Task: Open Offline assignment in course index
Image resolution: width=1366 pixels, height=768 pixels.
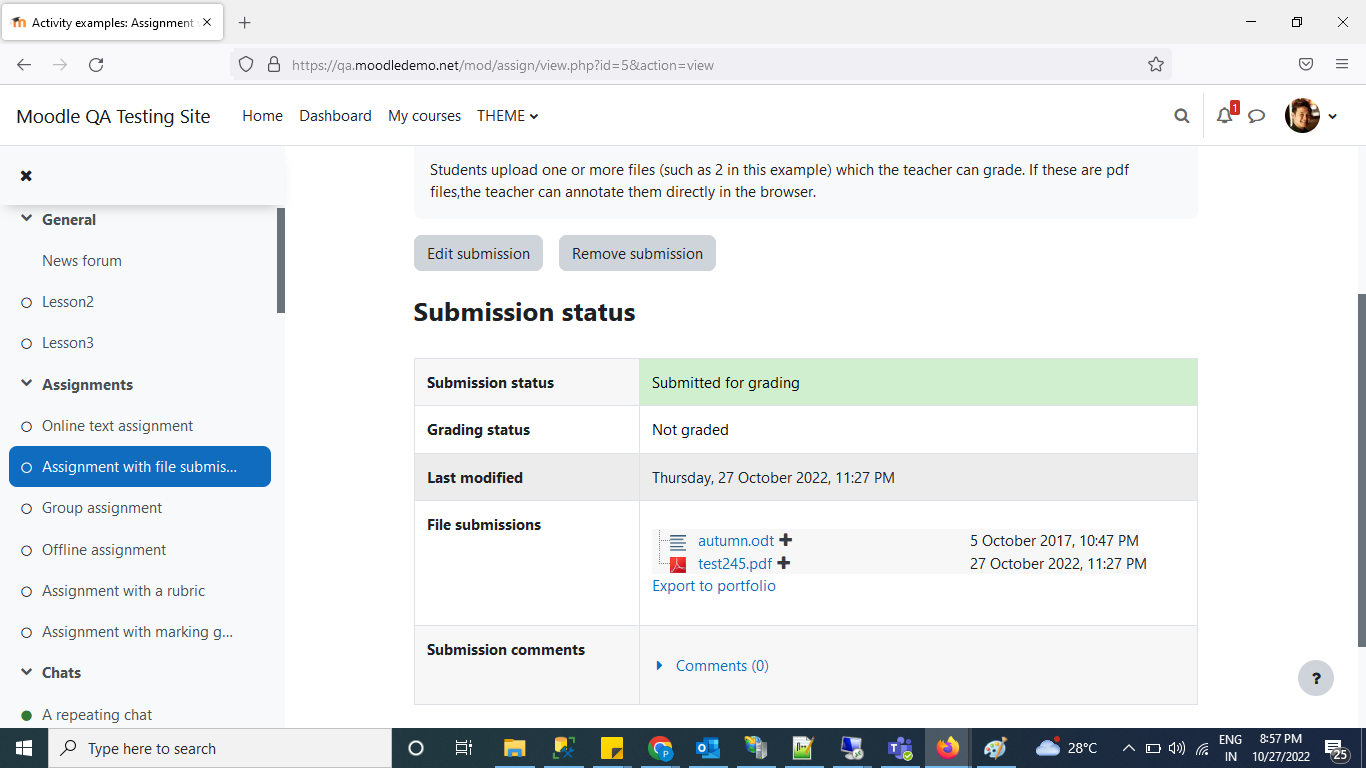Action: [104, 550]
